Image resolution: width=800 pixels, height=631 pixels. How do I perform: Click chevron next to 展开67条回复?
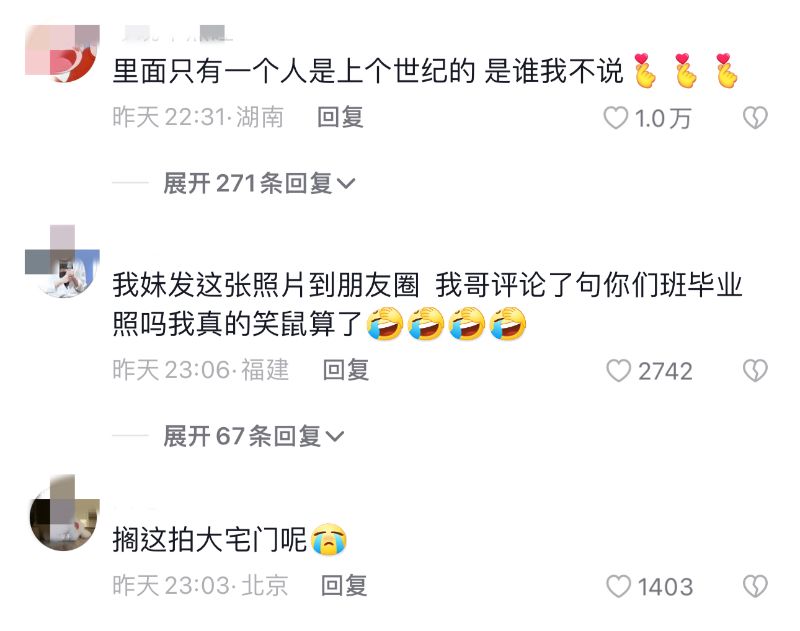coord(335,437)
